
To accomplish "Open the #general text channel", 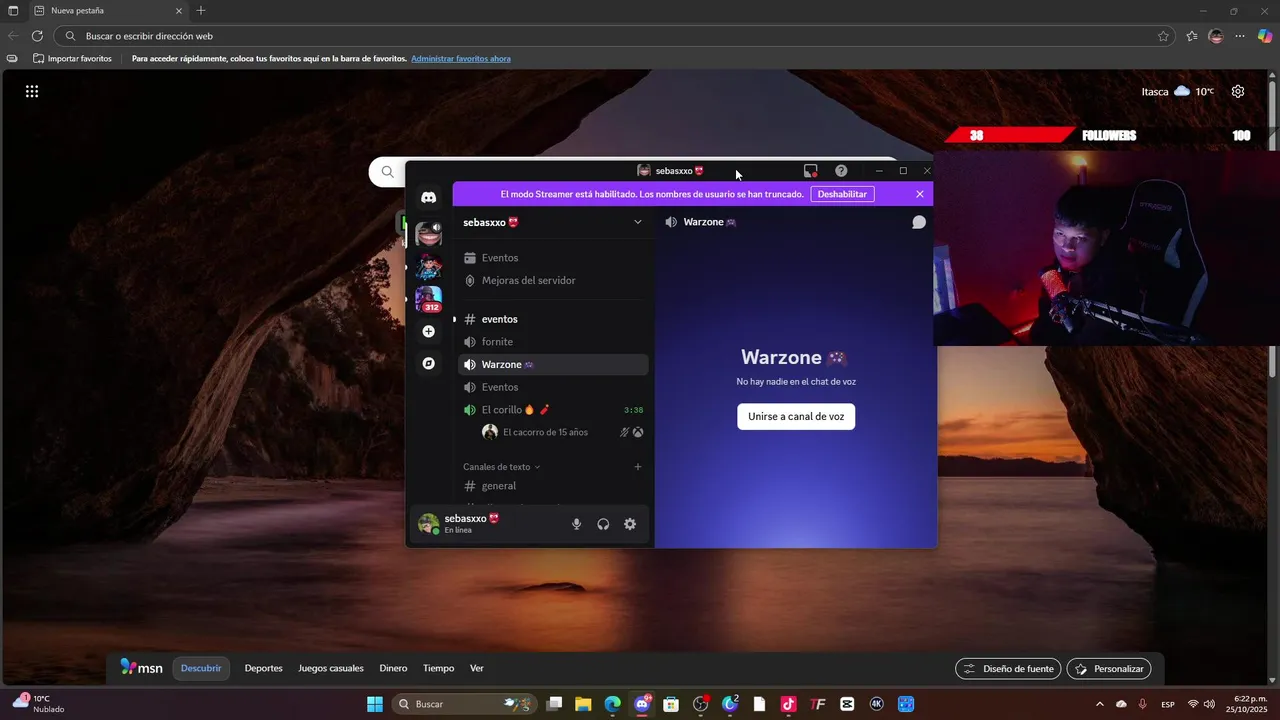I will [x=553, y=486].
